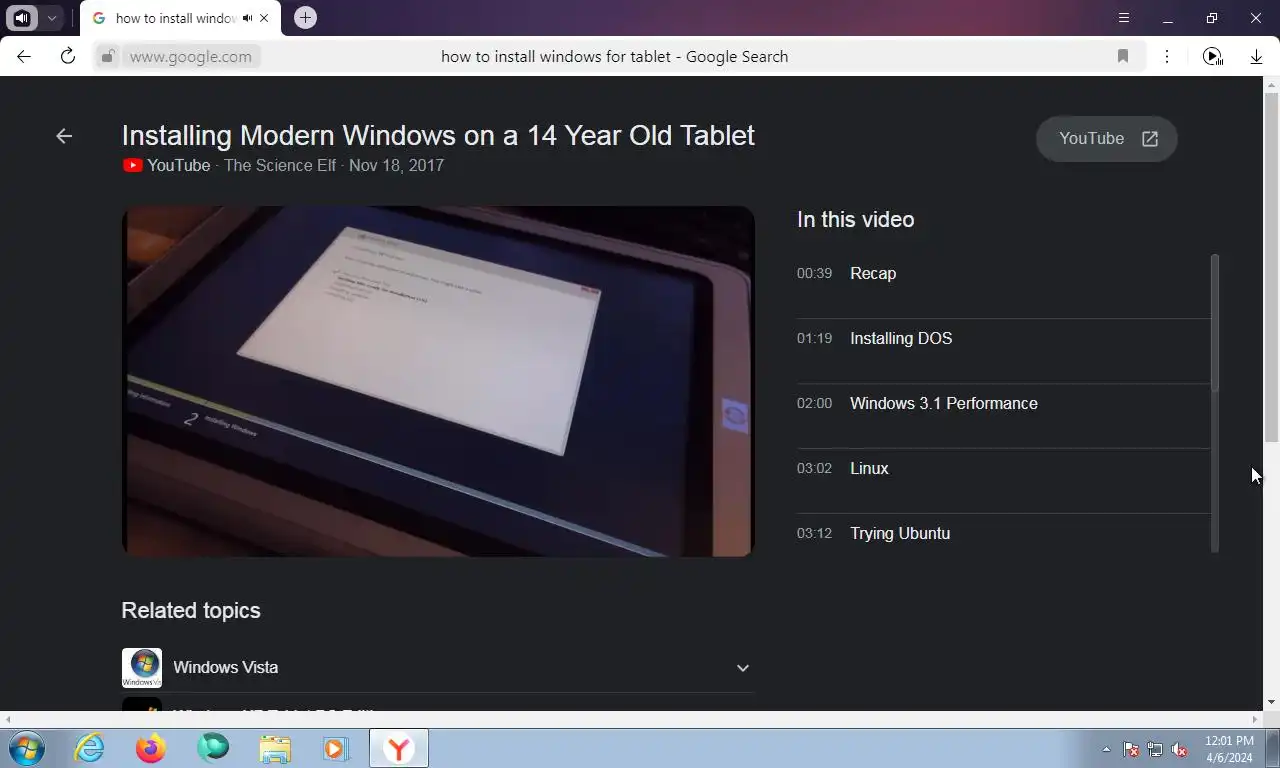Viewport: 1280px width, 768px height.
Task: Click the vertical scrollbar up arrow
Action: coord(1272,84)
